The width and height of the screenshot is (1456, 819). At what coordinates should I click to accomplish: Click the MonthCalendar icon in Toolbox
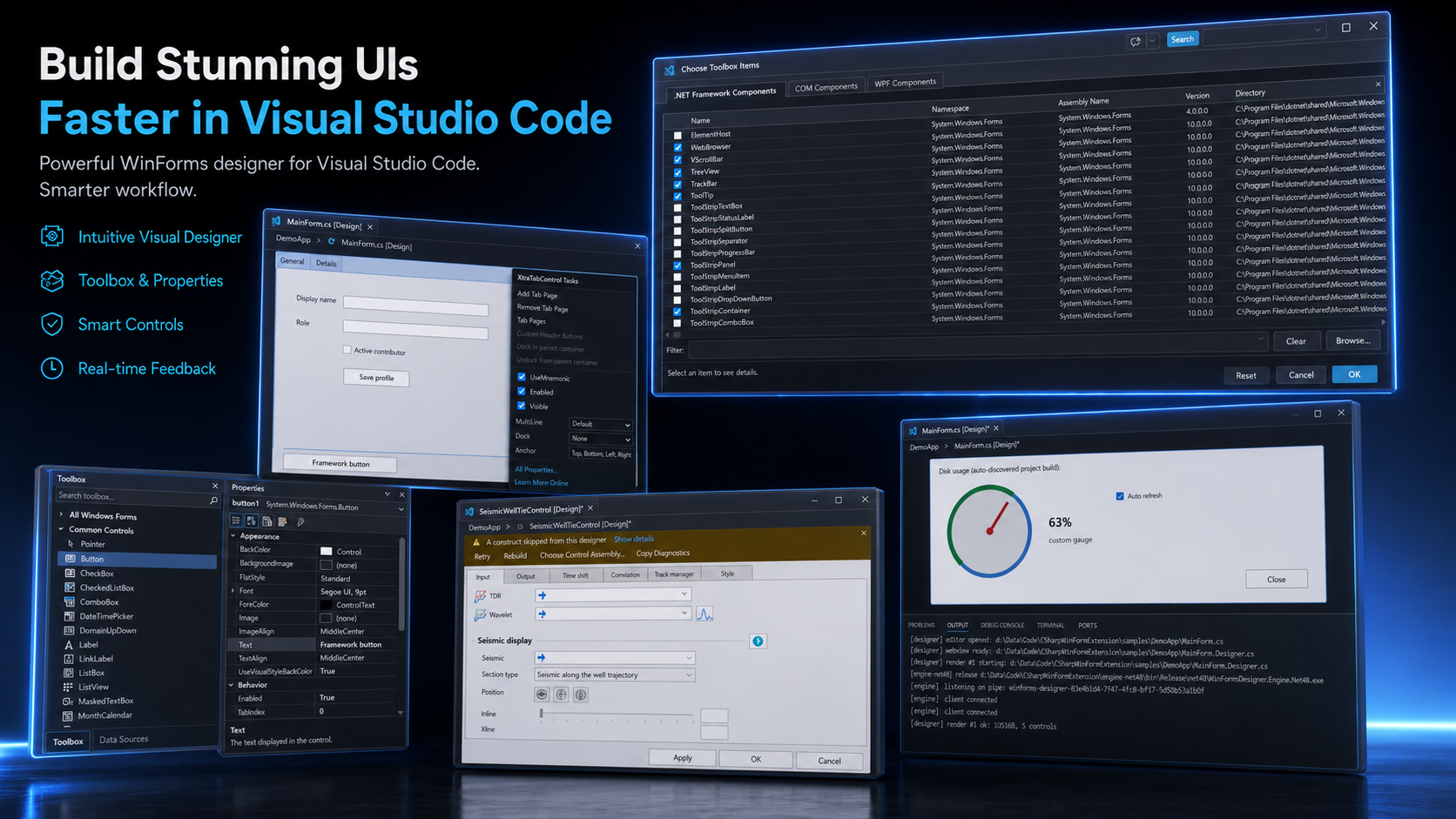68,715
